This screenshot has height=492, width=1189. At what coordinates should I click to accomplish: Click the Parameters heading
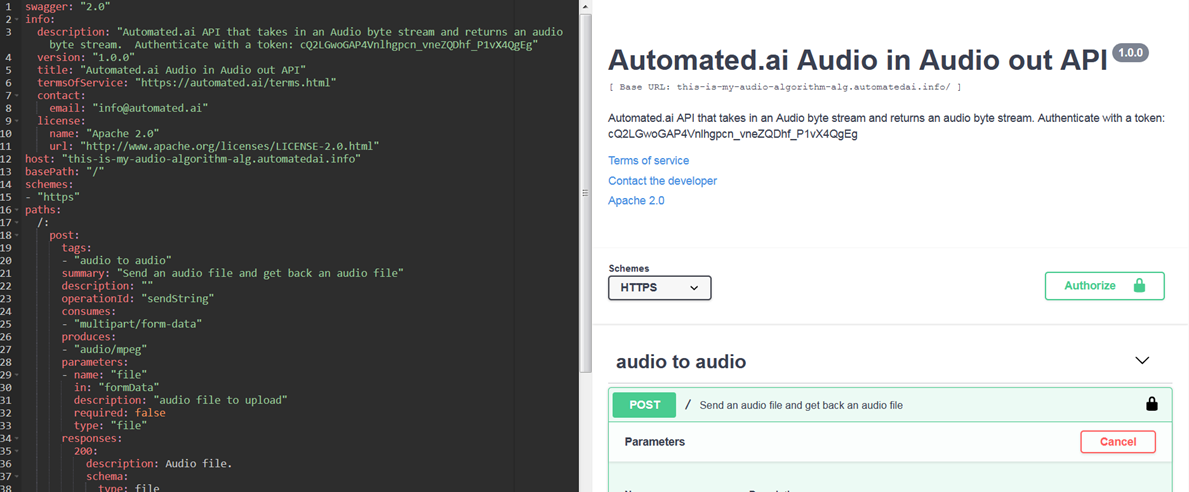[654, 441]
